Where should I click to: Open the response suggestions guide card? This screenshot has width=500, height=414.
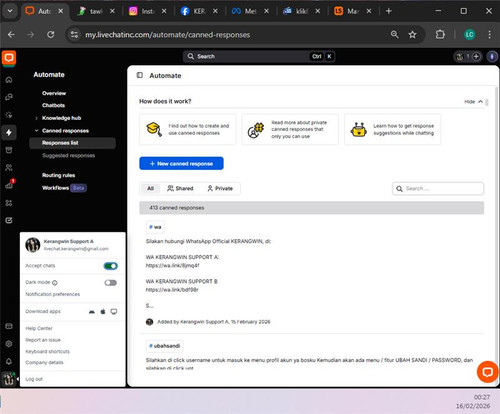(x=392, y=129)
